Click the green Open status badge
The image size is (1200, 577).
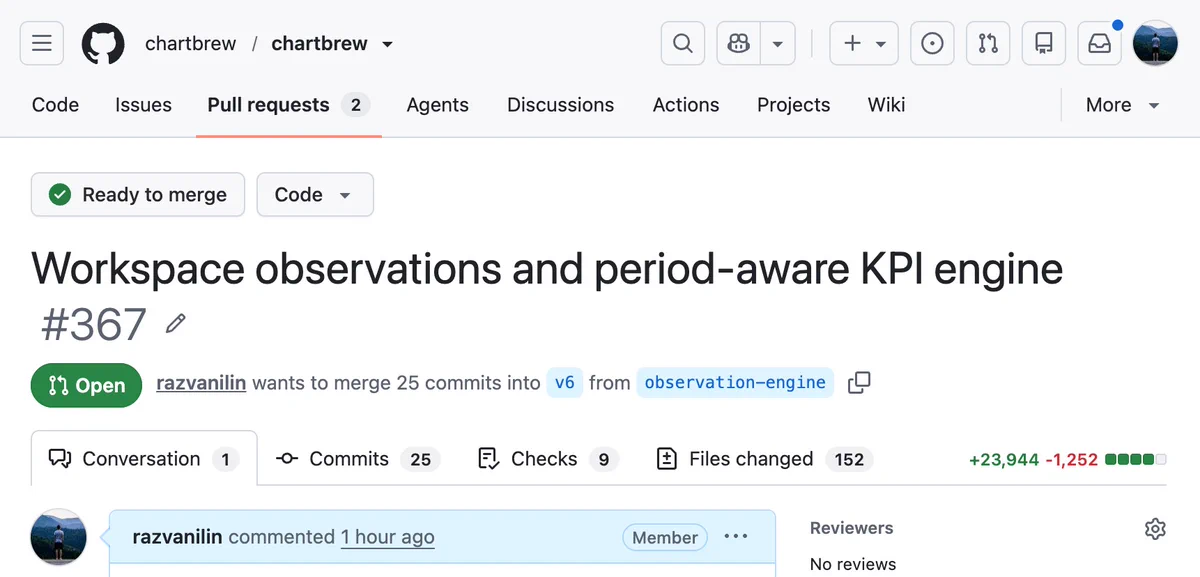86,386
